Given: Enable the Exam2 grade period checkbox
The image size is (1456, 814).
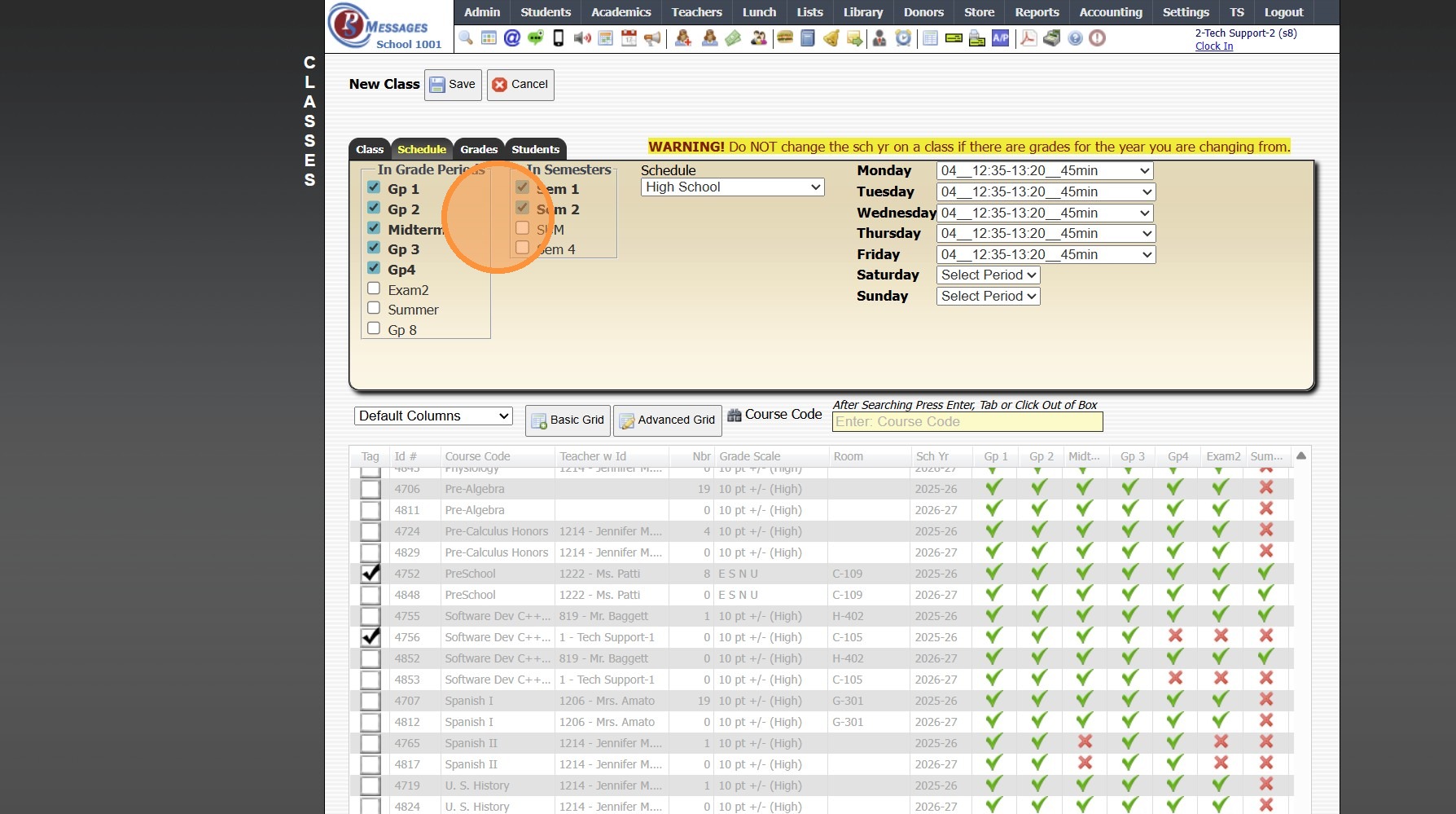Looking at the screenshot, I should pyautogui.click(x=374, y=288).
